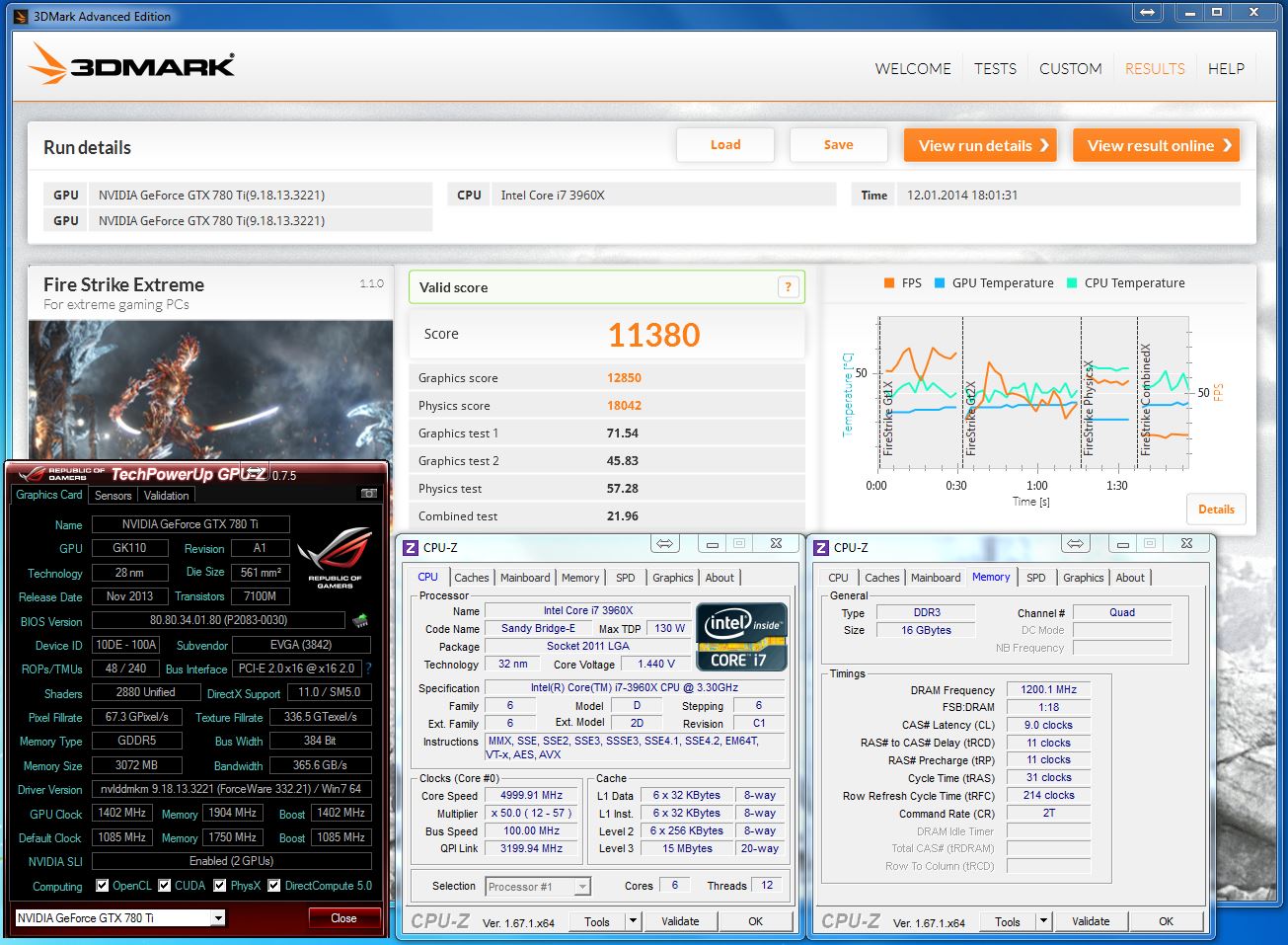Click the double-arrow button in CPU-Z CPU window title
Screen dimensions: 1288x945
pyautogui.click(x=665, y=544)
